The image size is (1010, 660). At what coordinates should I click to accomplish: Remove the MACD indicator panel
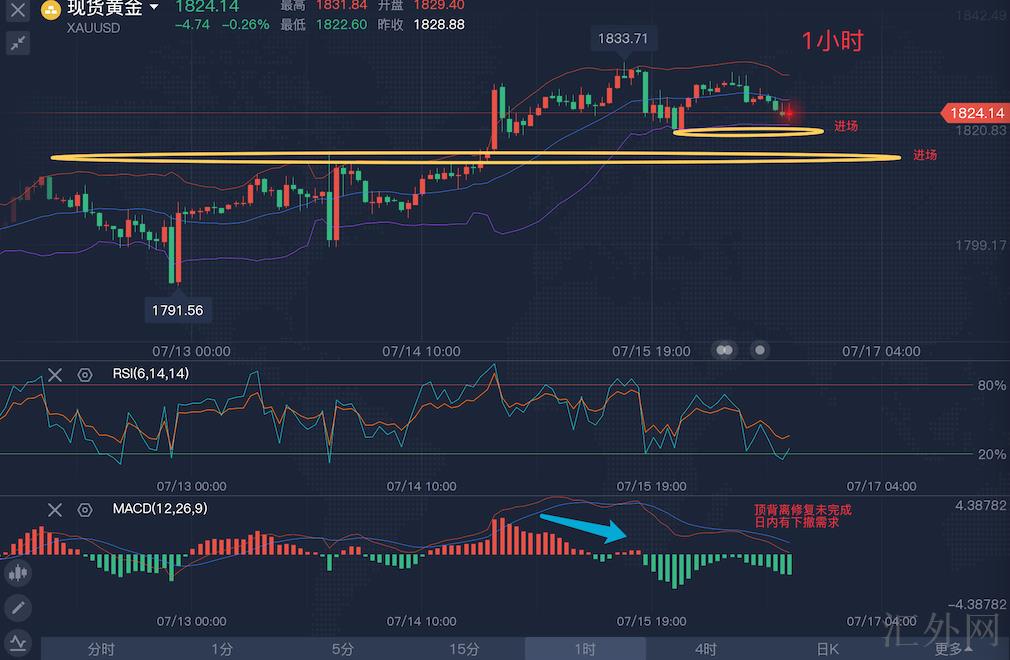pyautogui.click(x=55, y=509)
